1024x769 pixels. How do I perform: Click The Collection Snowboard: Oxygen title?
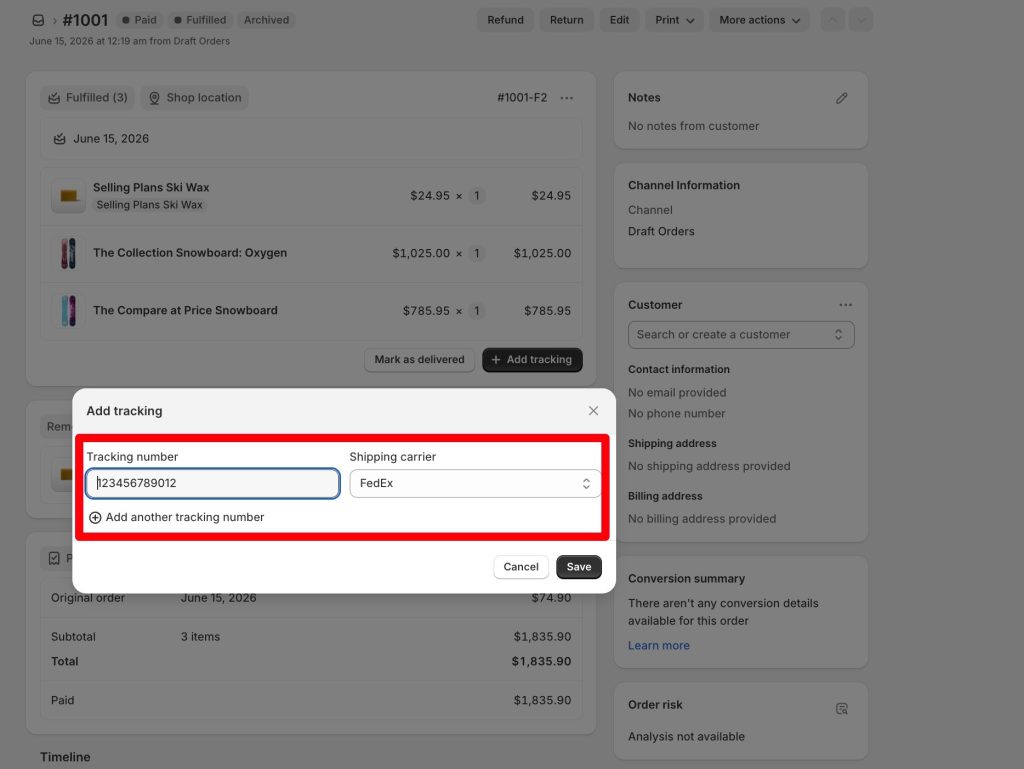190,253
